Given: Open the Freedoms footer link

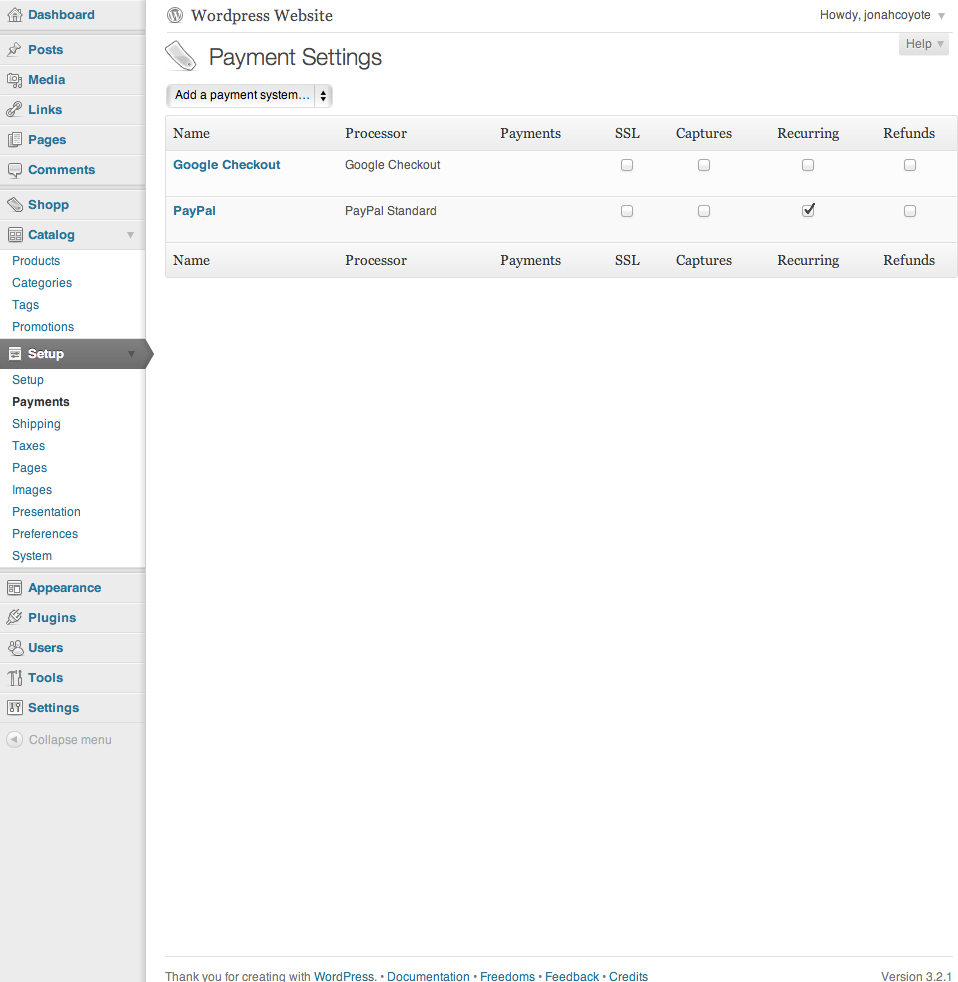Looking at the screenshot, I should point(507,976).
